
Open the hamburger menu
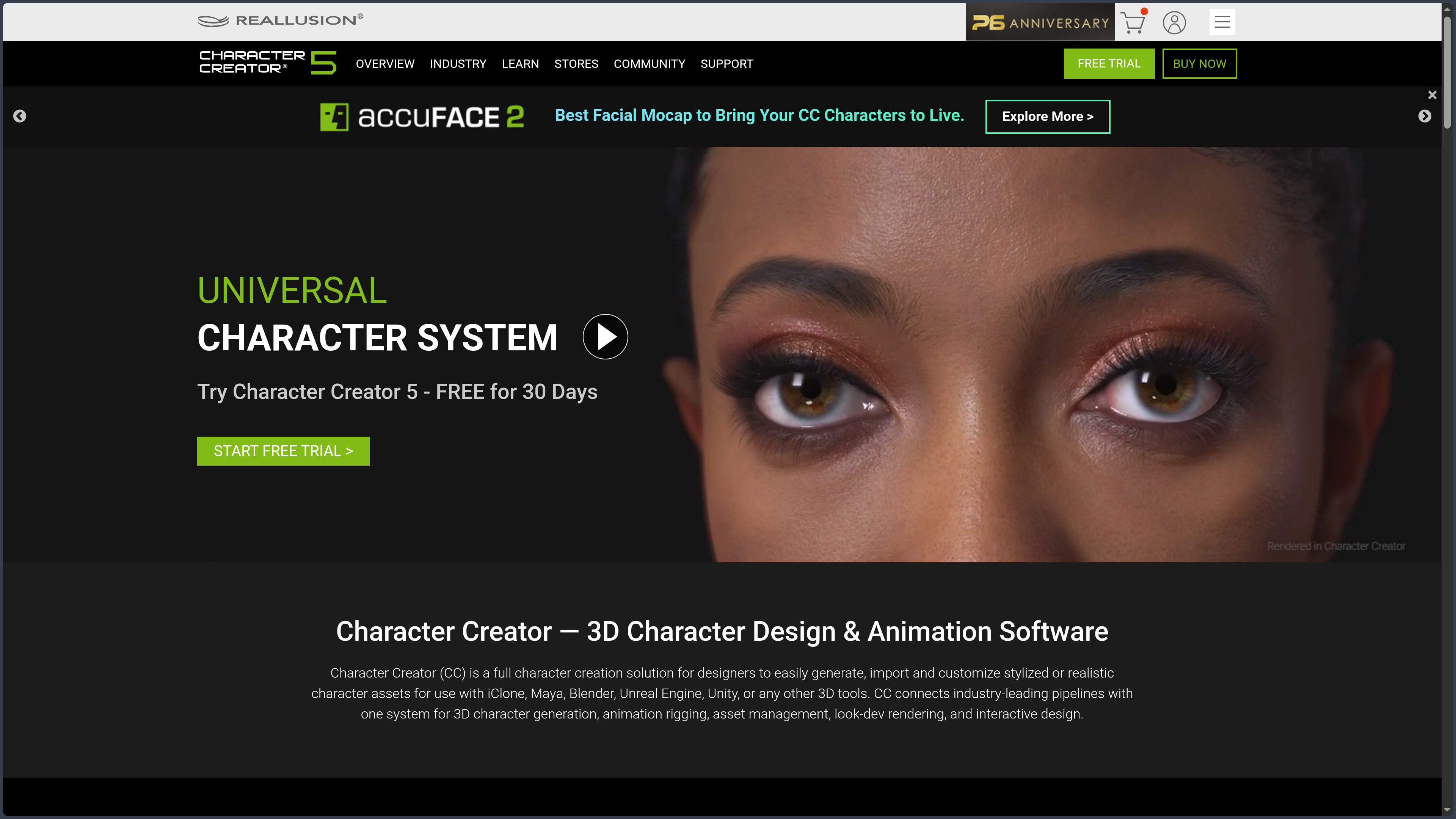[1222, 22]
